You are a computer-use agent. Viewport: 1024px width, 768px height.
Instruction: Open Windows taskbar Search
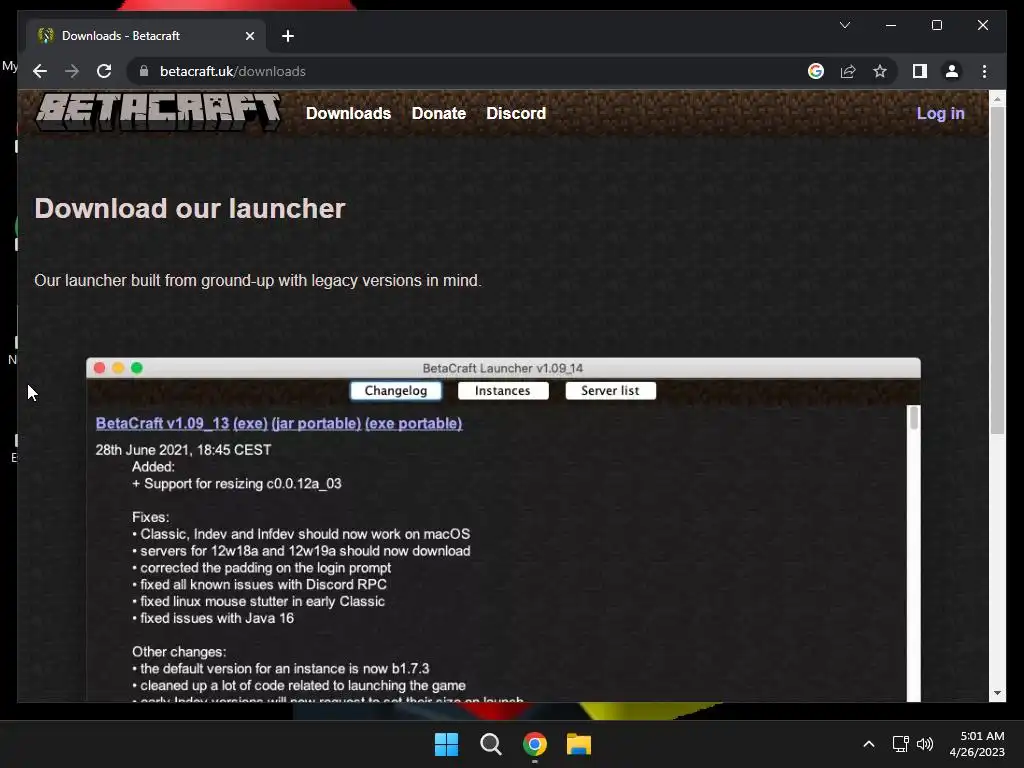click(x=490, y=744)
